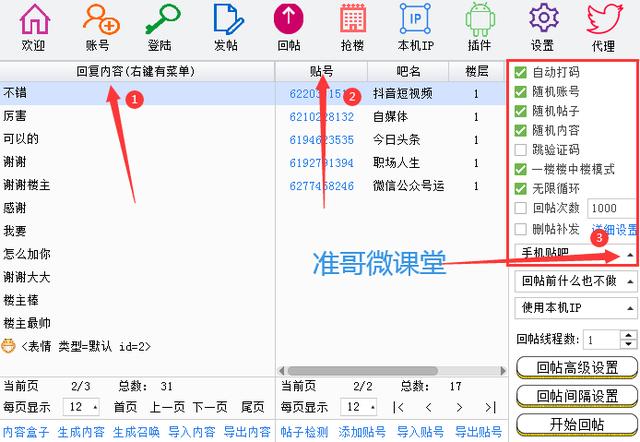Screen dimensions: 640x442
Task: Open the 内容盒子 link
Action: tap(26, 432)
